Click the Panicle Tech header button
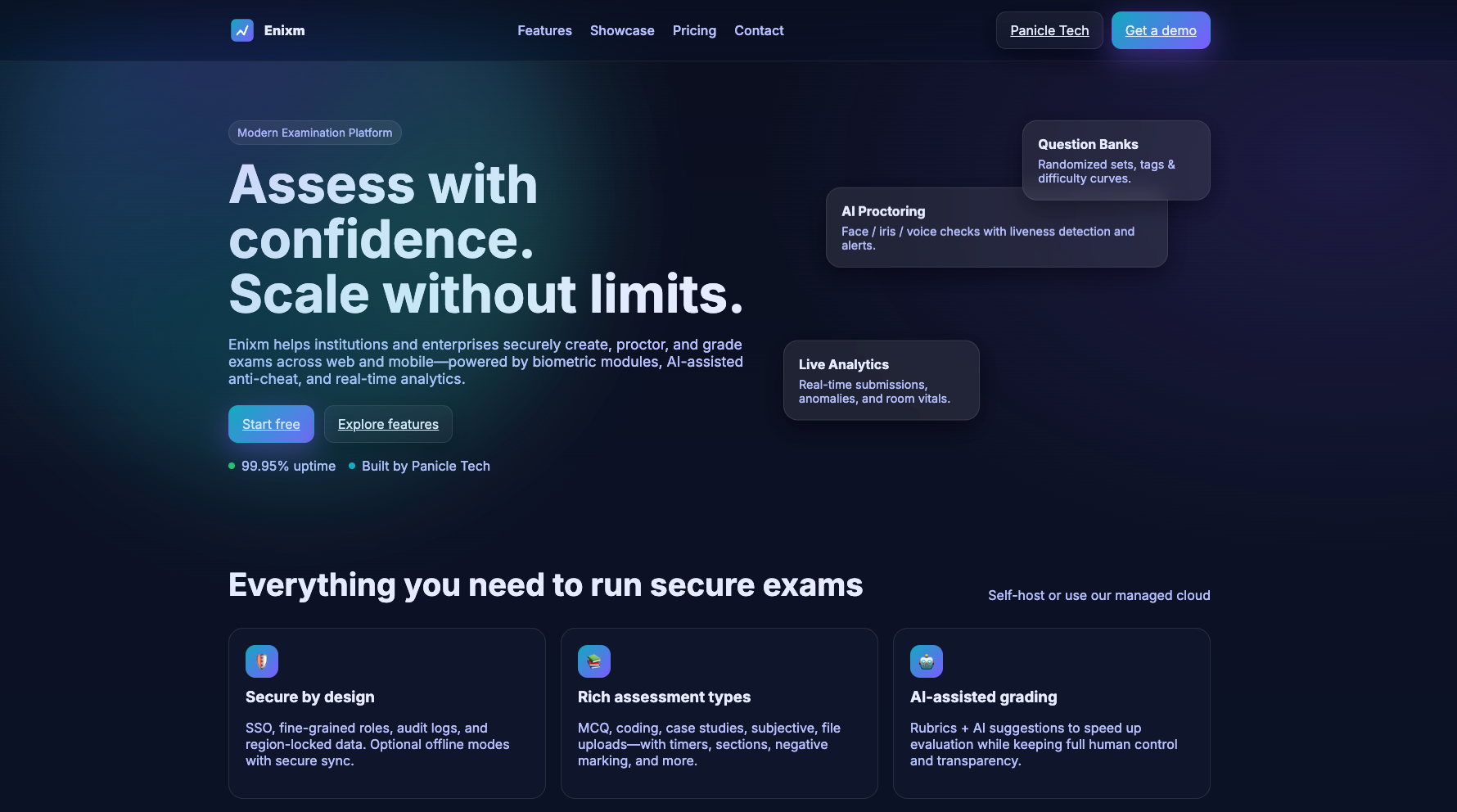This screenshot has width=1457, height=812. tap(1049, 30)
